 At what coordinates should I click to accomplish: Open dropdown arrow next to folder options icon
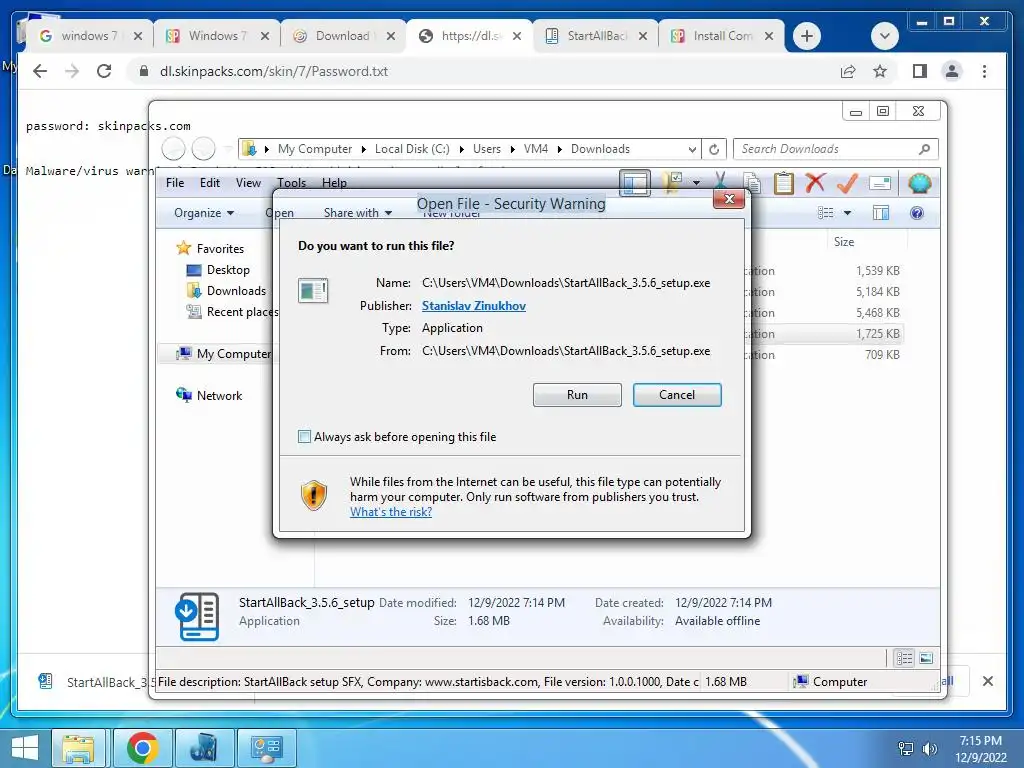tap(696, 184)
